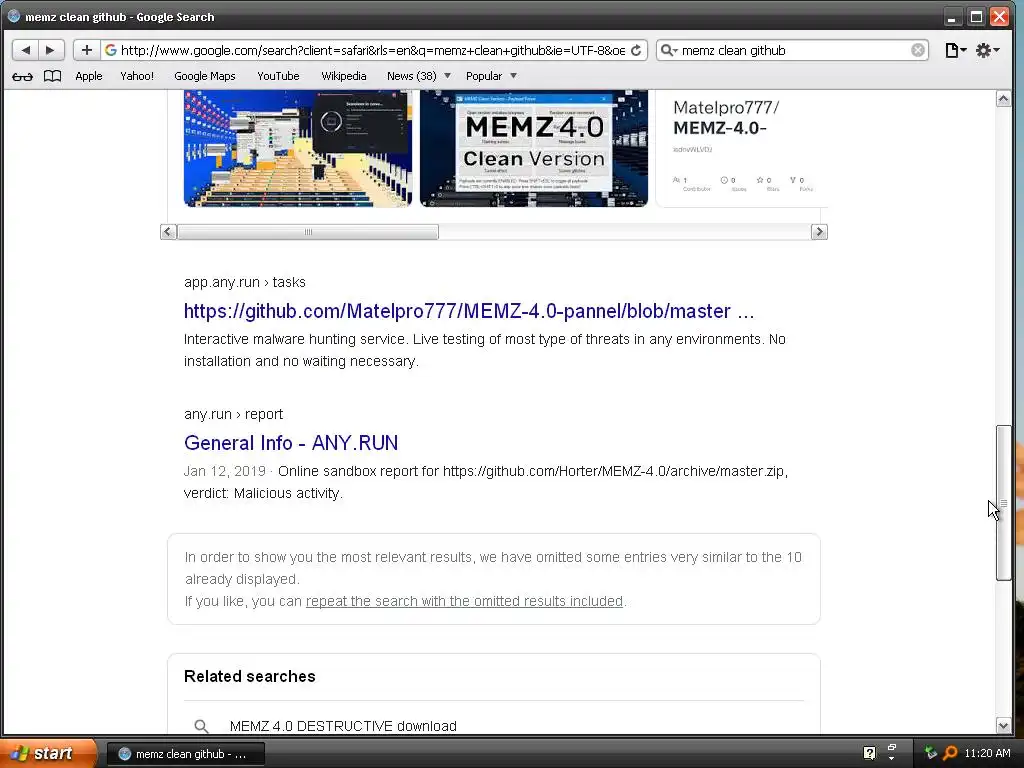This screenshot has width=1024, height=768.
Task: Open the Yahoo! bookmark
Action: tap(137, 76)
